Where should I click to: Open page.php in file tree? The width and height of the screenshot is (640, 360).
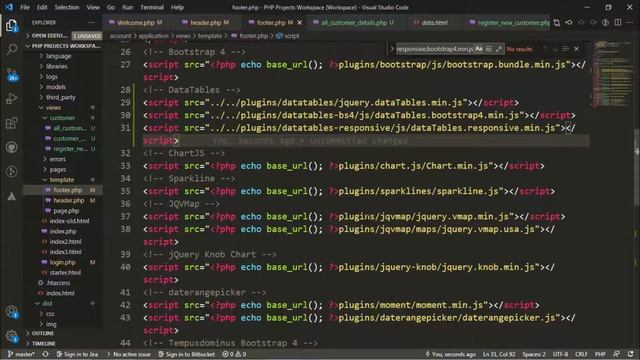tap(66, 211)
